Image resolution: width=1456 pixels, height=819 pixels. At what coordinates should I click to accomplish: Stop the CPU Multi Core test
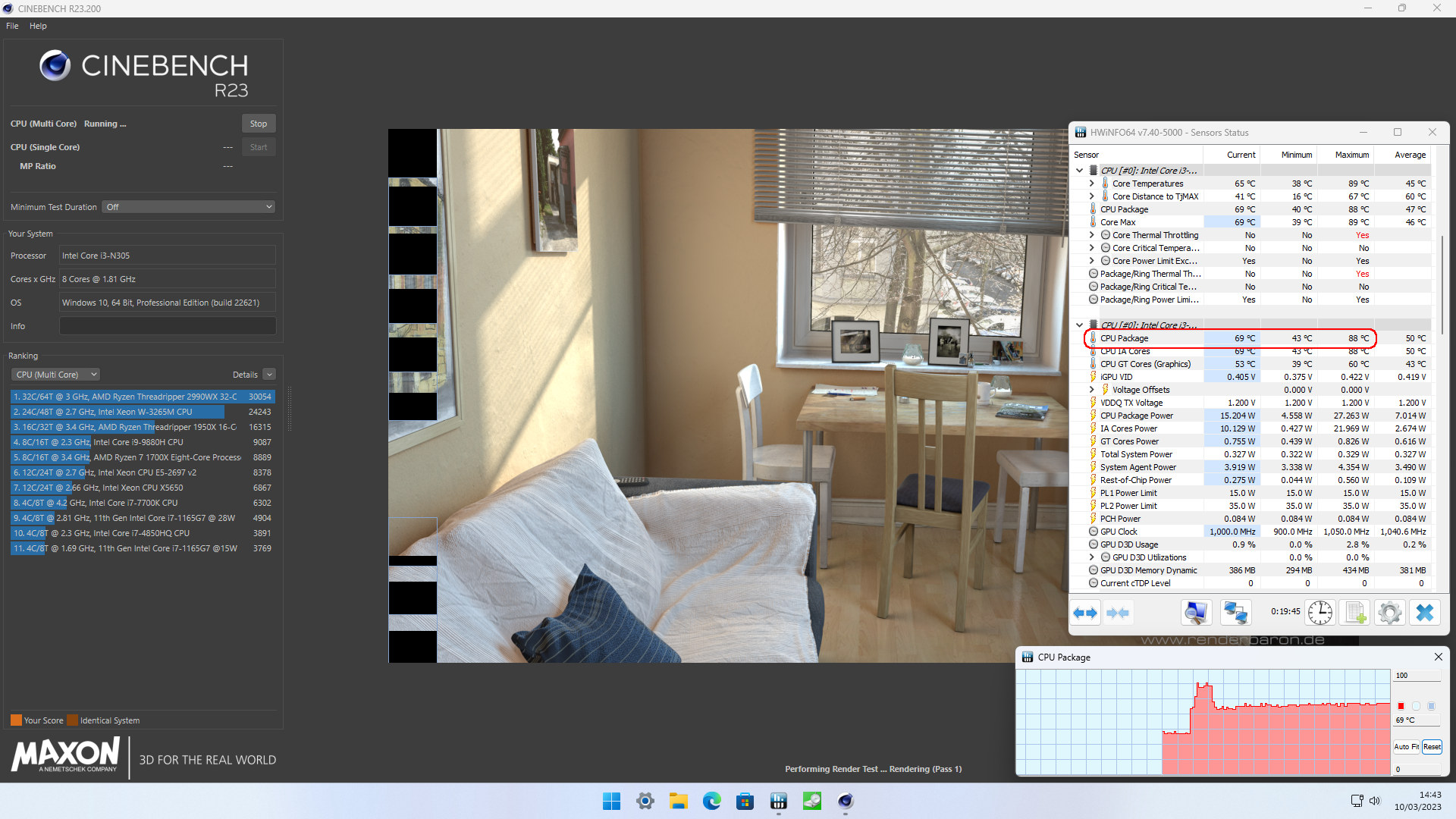pyautogui.click(x=259, y=124)
